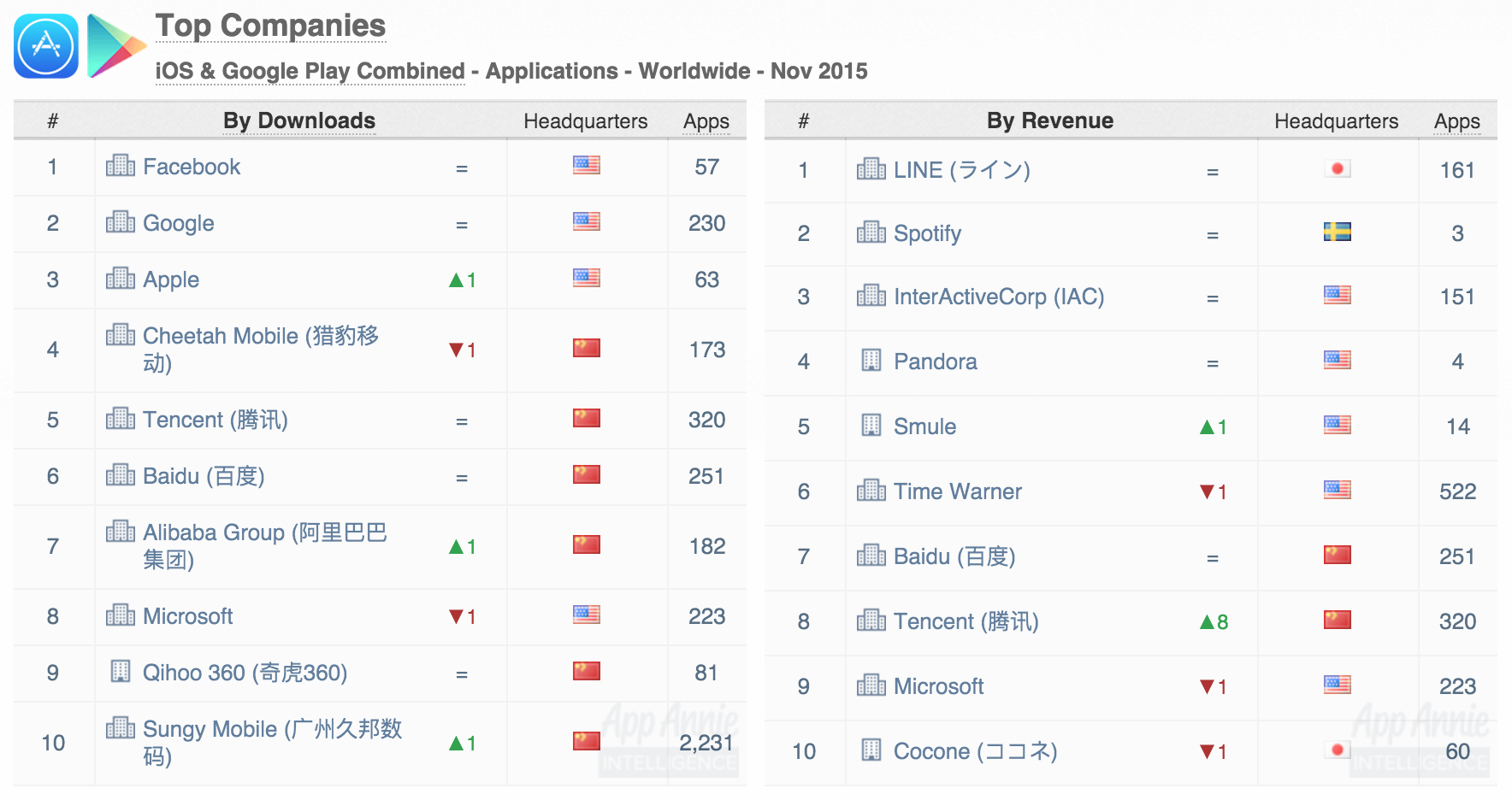Open the LINE company link

coord(962,170)
